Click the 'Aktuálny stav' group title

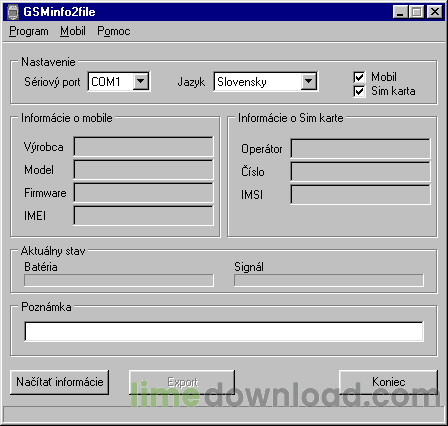coord(53,251)
